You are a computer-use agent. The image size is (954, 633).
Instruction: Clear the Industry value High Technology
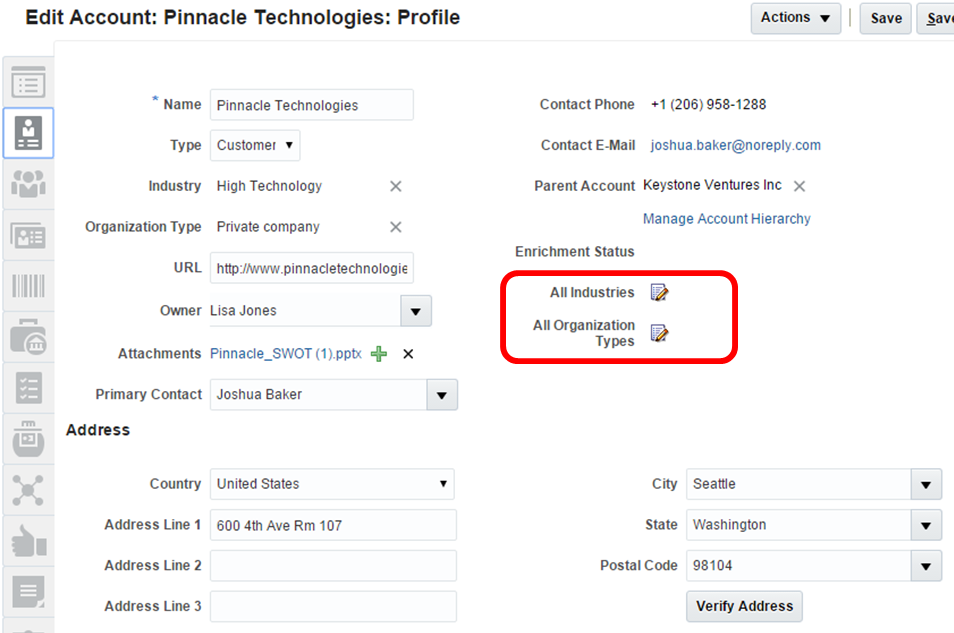(396, 186)
